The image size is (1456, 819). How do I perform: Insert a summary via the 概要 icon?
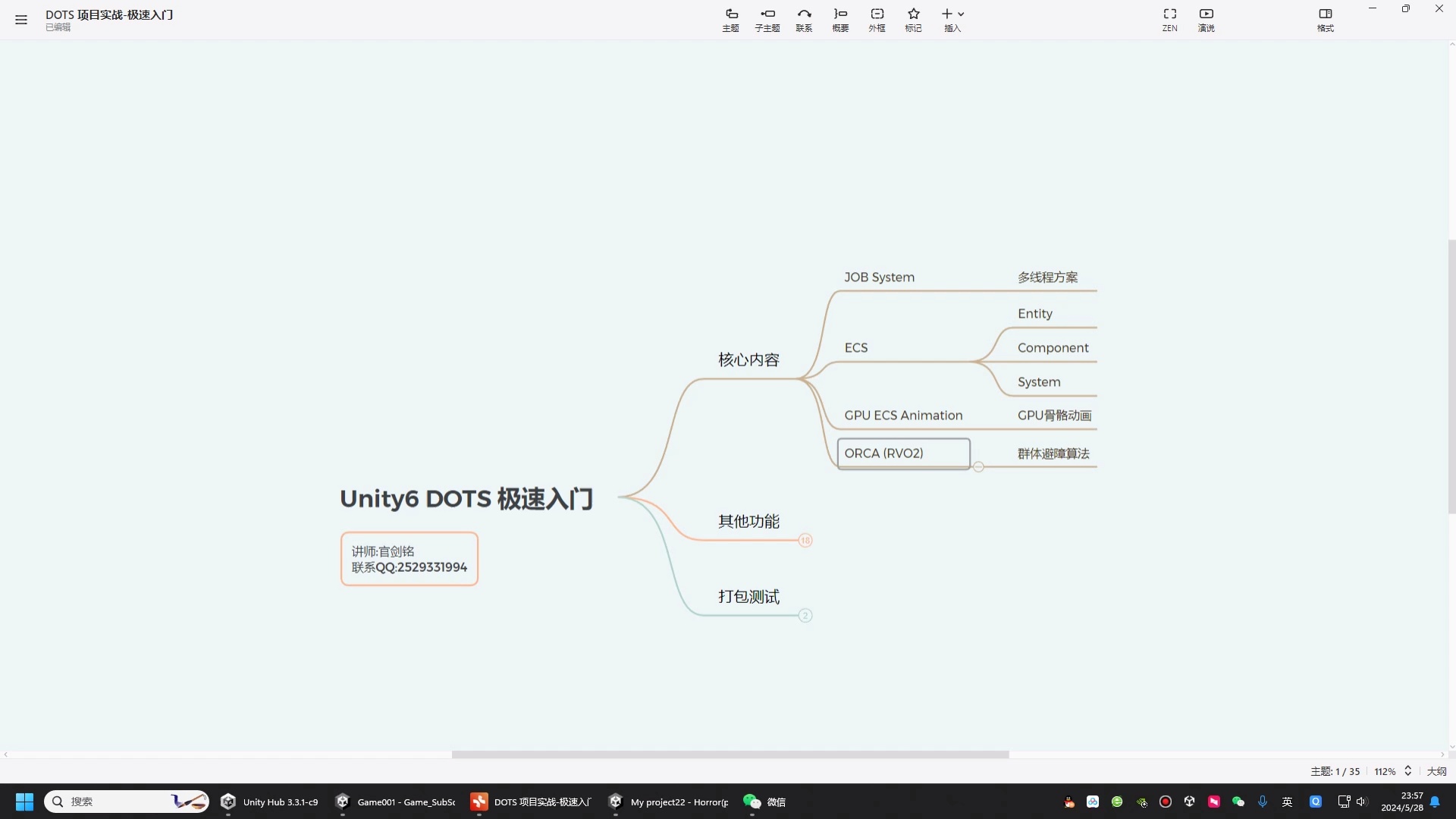(x=839, y=19)
